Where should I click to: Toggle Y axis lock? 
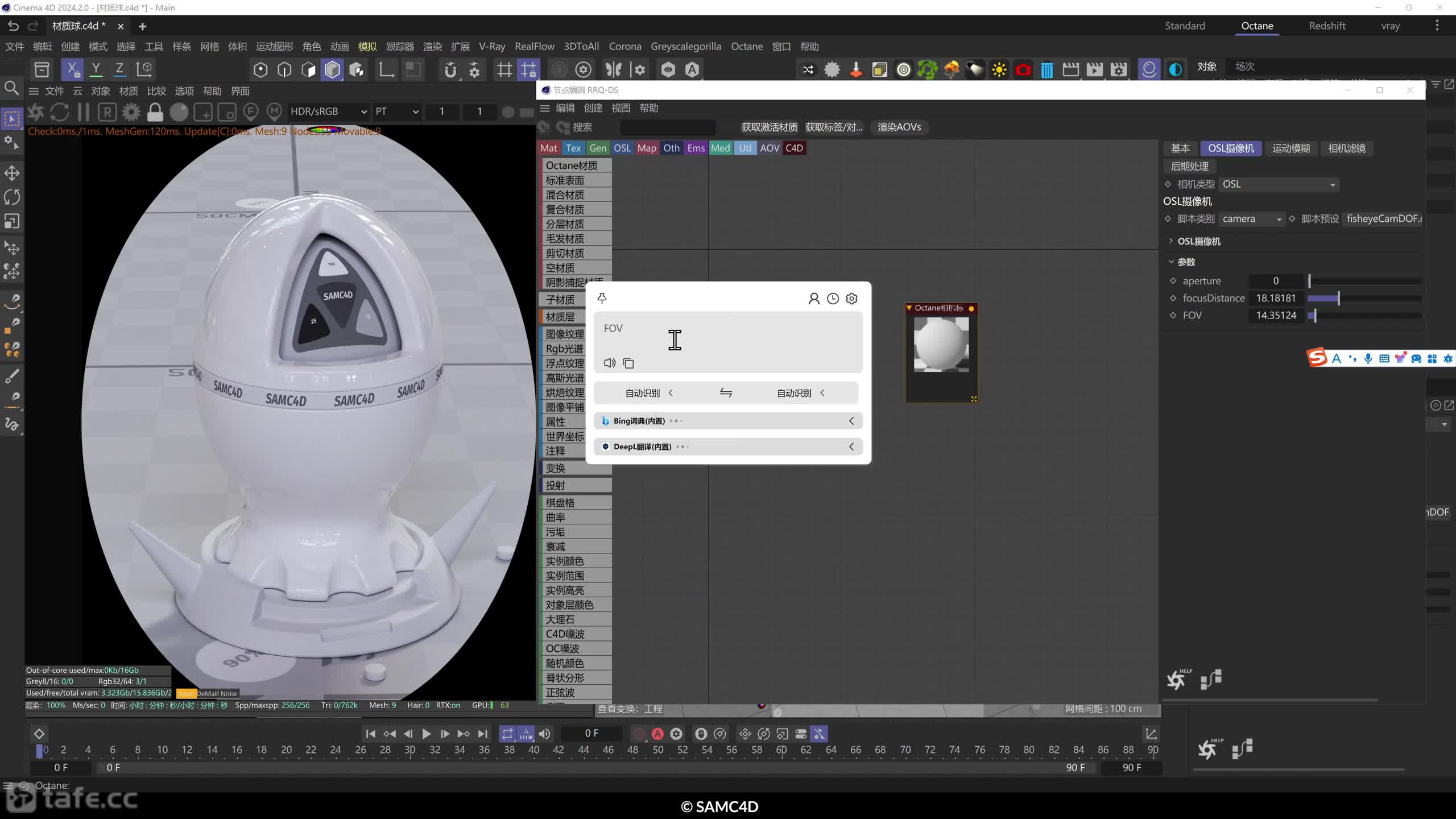96,69
